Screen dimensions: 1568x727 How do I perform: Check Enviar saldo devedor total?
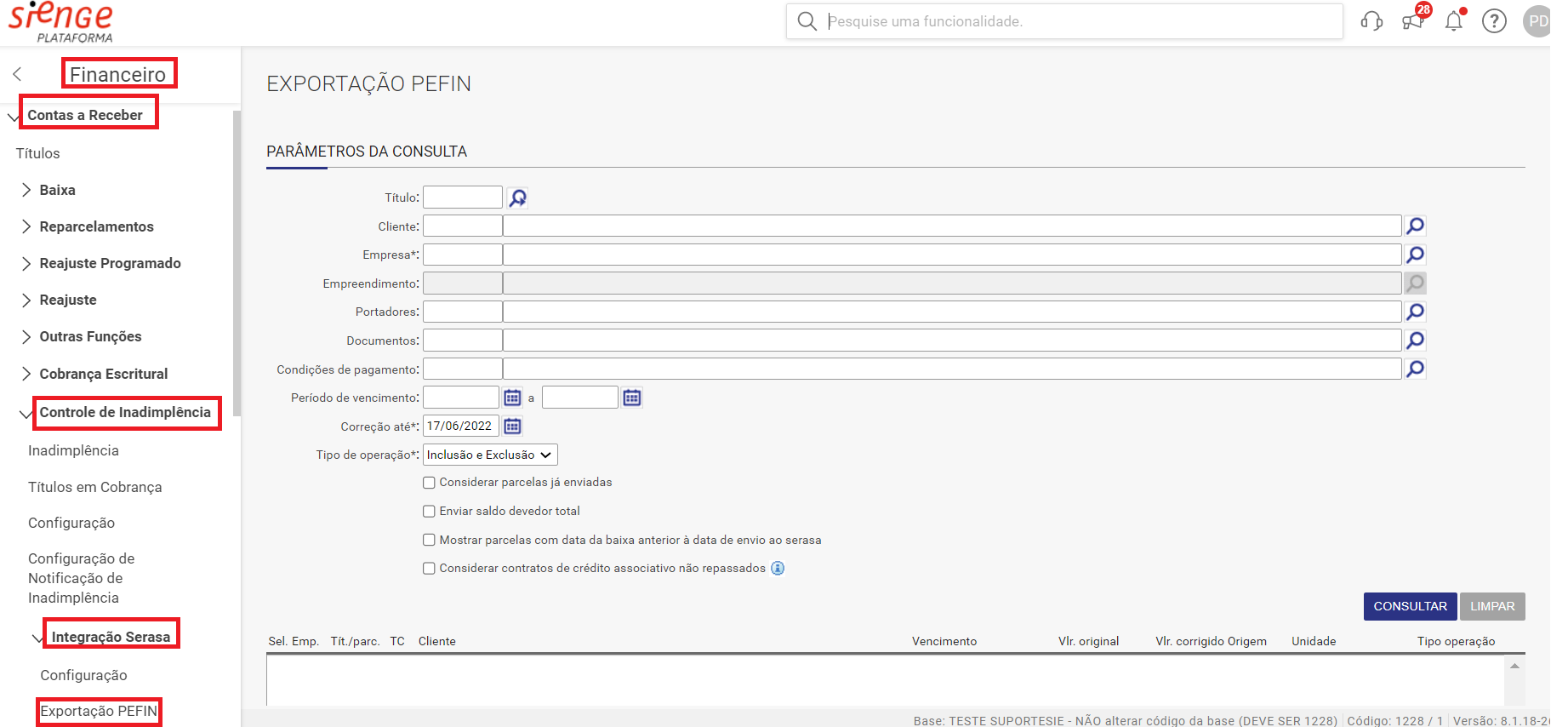coord(430,512)
